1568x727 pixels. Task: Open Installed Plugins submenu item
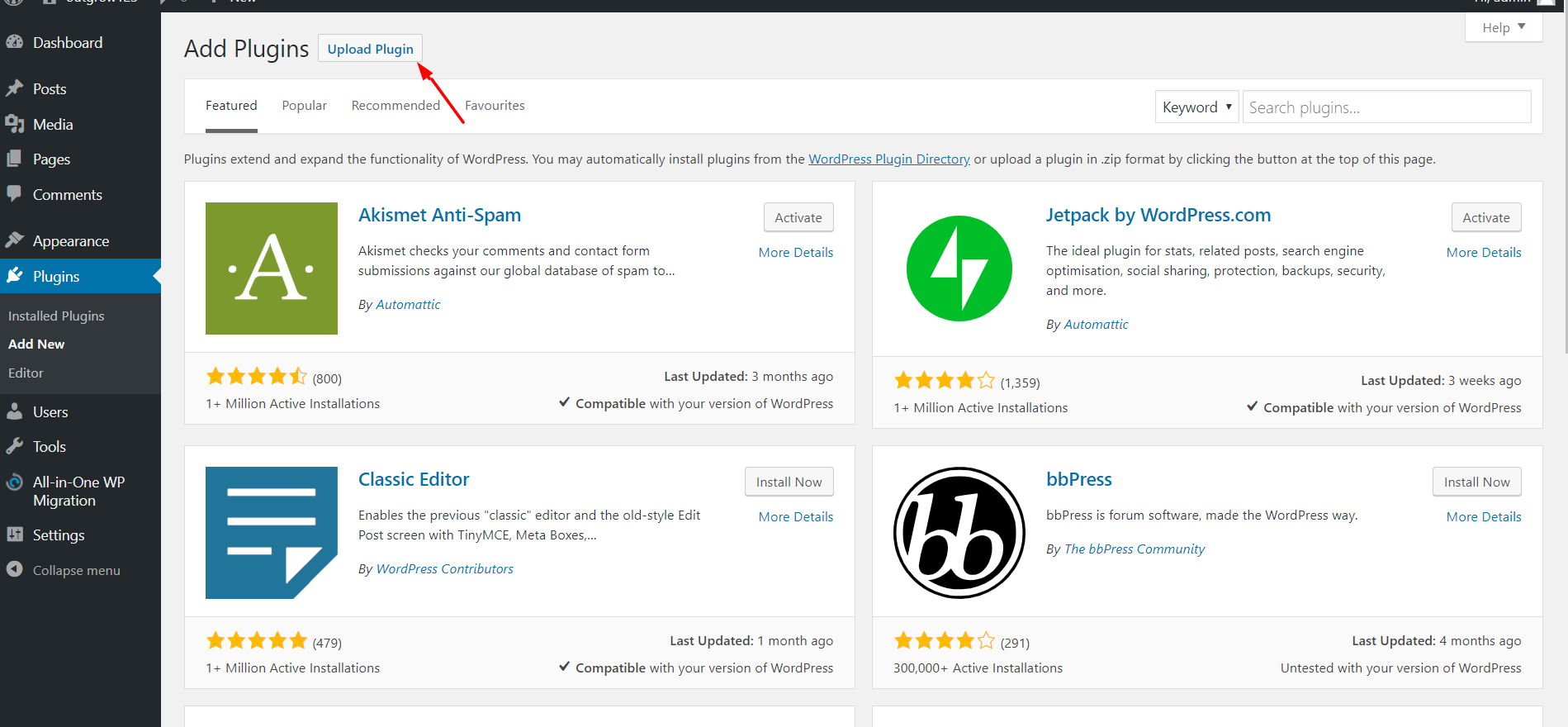tap(56, 316)
